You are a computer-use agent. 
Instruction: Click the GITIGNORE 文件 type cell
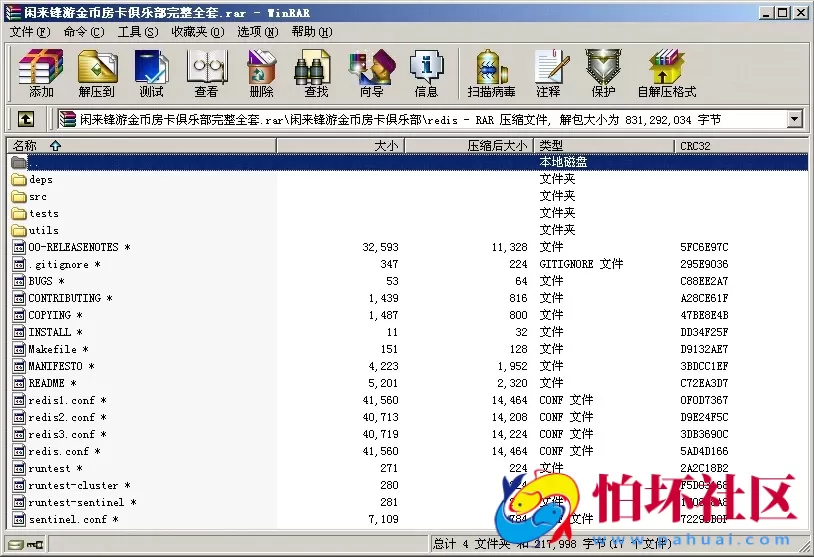point(581,264)
